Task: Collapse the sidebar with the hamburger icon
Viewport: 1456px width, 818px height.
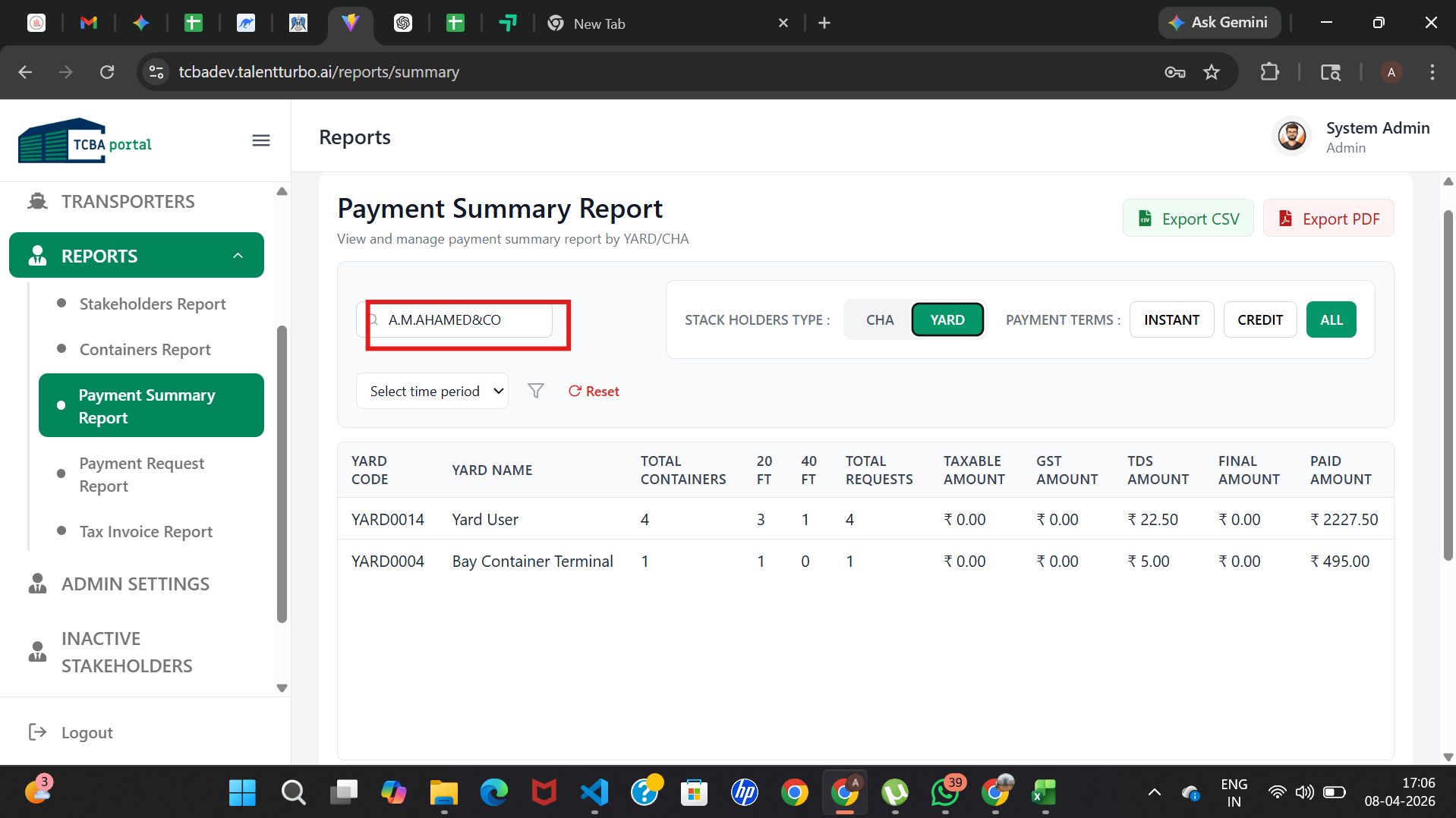Action: (261, 140)
